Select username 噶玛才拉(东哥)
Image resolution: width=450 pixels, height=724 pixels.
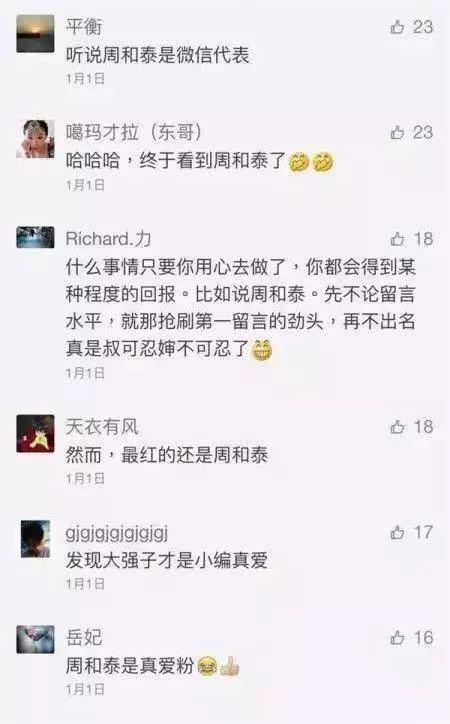[134, 133]
